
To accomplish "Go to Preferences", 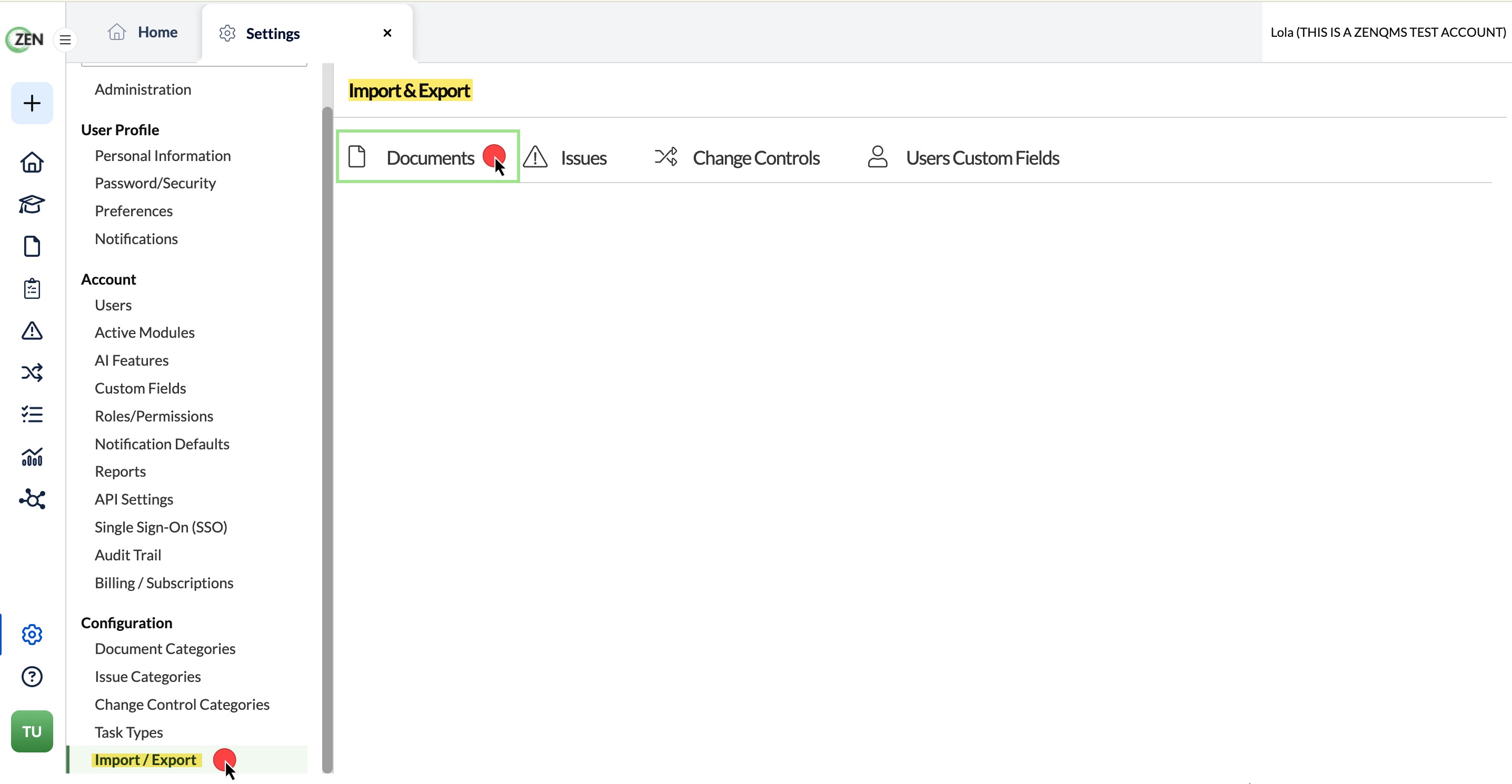I will pos(133,210).
